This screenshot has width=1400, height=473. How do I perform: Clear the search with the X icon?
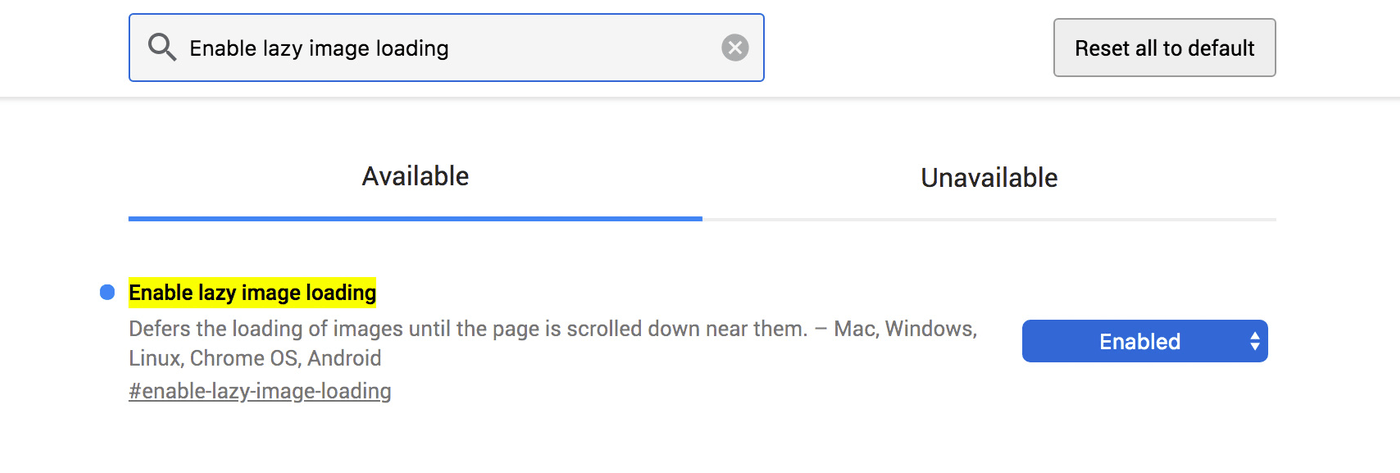point(735,47)
